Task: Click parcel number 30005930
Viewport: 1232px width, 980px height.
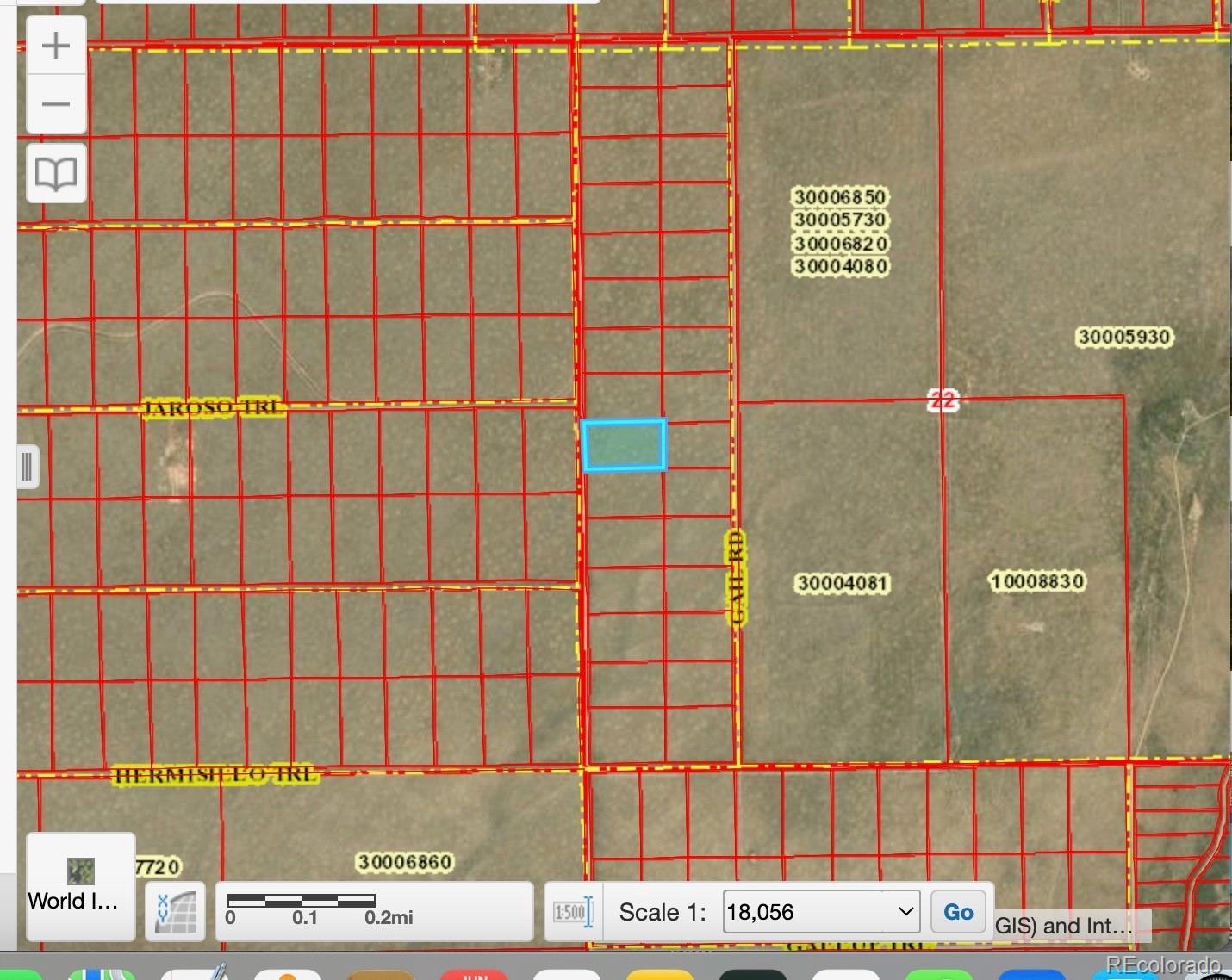Action: (1124, 338)
